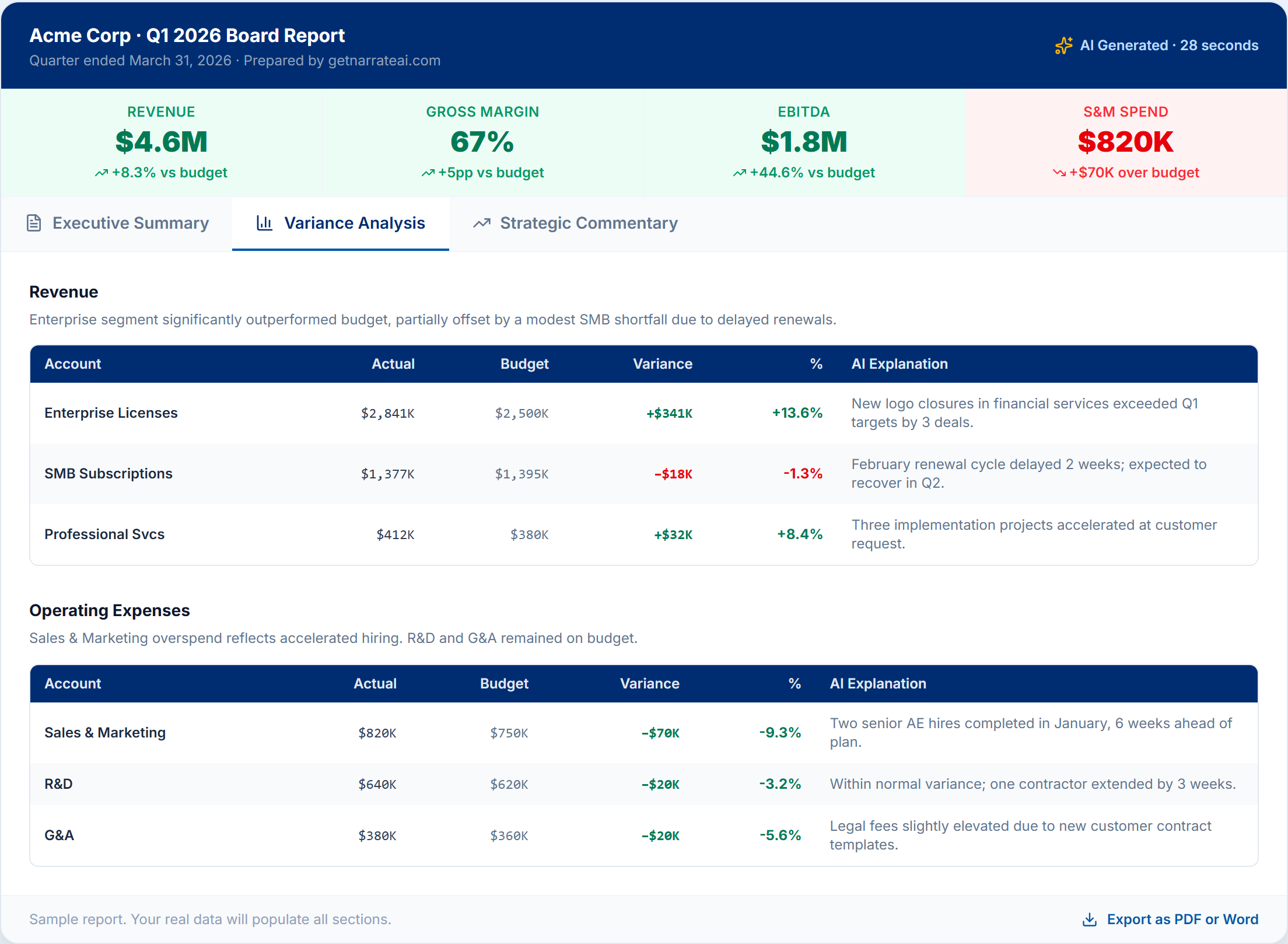This screenshot has height=944, width=1288.
Task: Click the -$18K variance value
Action: [673, 474]
